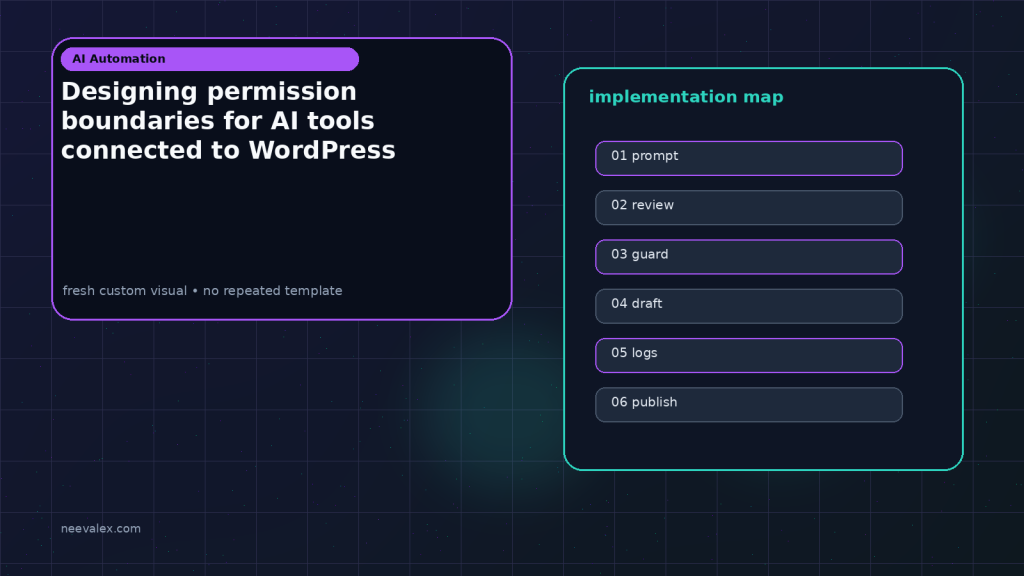Click 'fresh custom visual • no repeated template' text
Viewport: 1024px width, 576px height.
202,291
